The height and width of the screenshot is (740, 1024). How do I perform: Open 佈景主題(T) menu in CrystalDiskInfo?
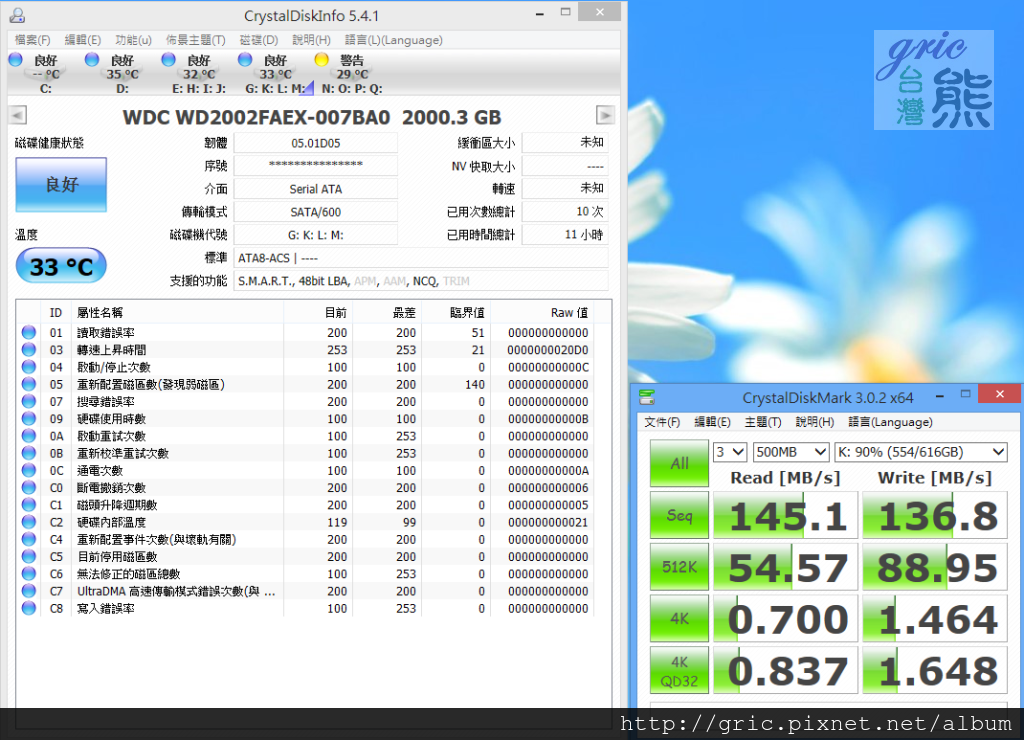tap(195, 40)
